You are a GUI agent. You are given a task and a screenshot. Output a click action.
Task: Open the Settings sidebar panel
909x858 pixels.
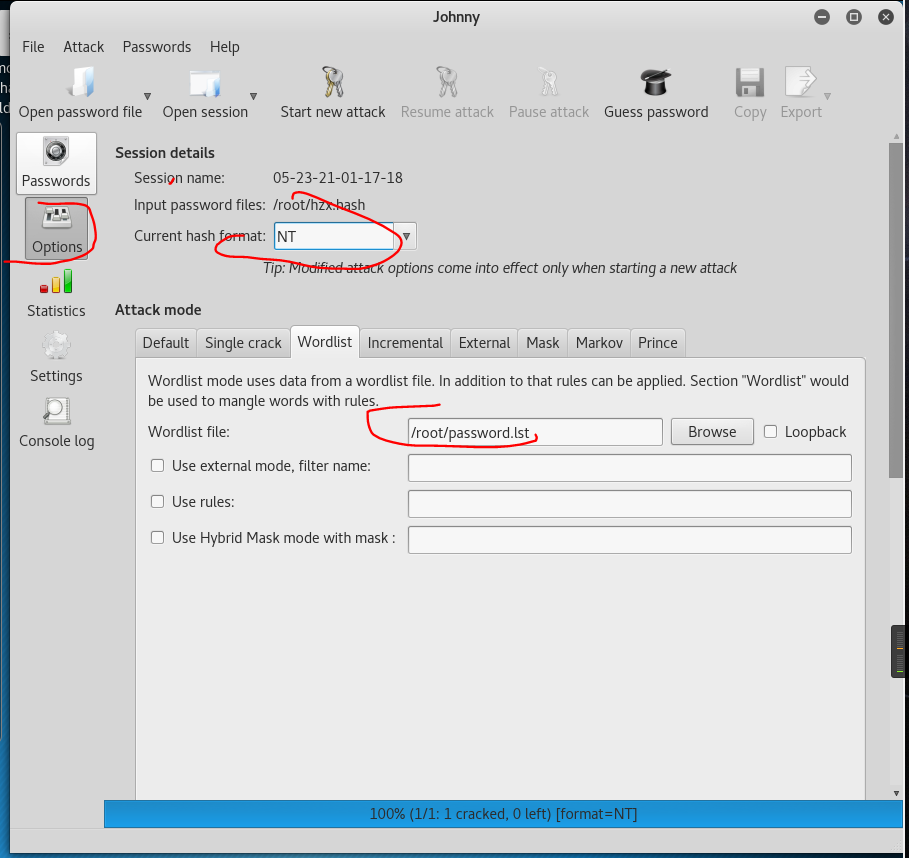57,359
